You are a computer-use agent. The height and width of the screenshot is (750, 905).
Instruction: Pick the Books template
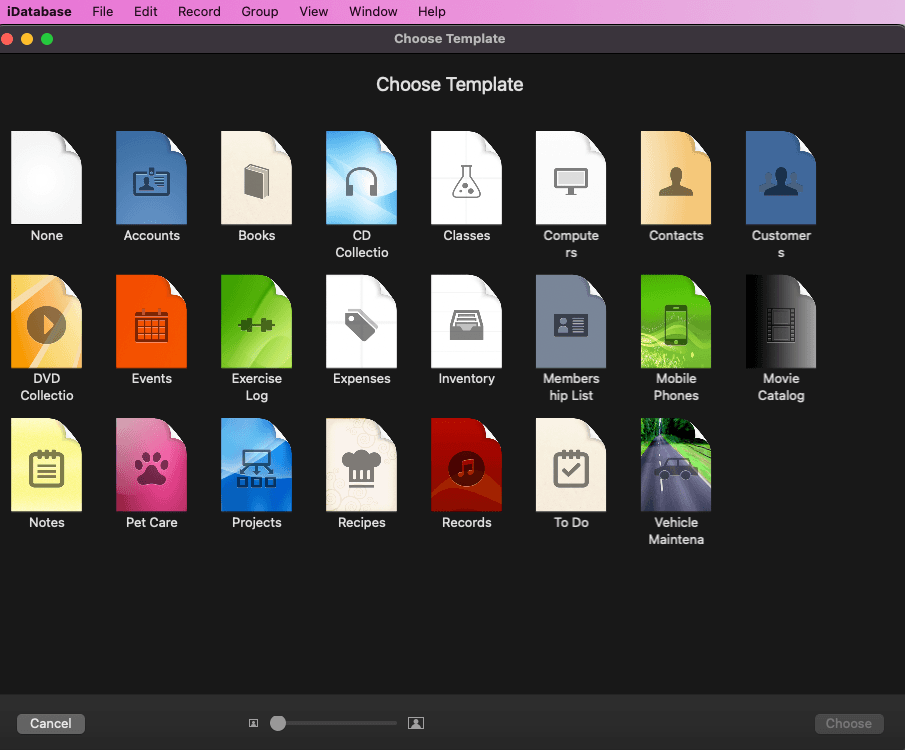click(x=256, y=178)
